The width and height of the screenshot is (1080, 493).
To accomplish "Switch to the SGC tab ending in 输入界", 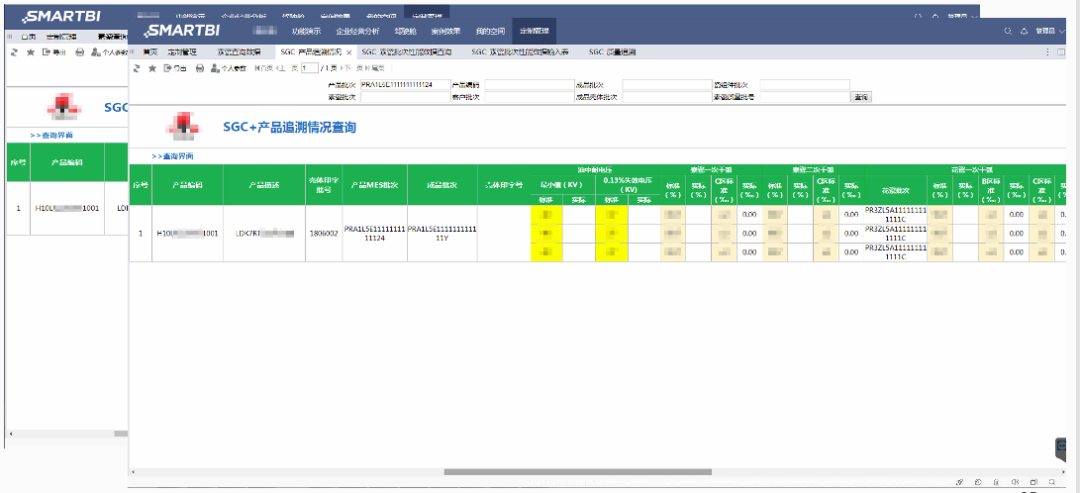I will tap(520, 52).
